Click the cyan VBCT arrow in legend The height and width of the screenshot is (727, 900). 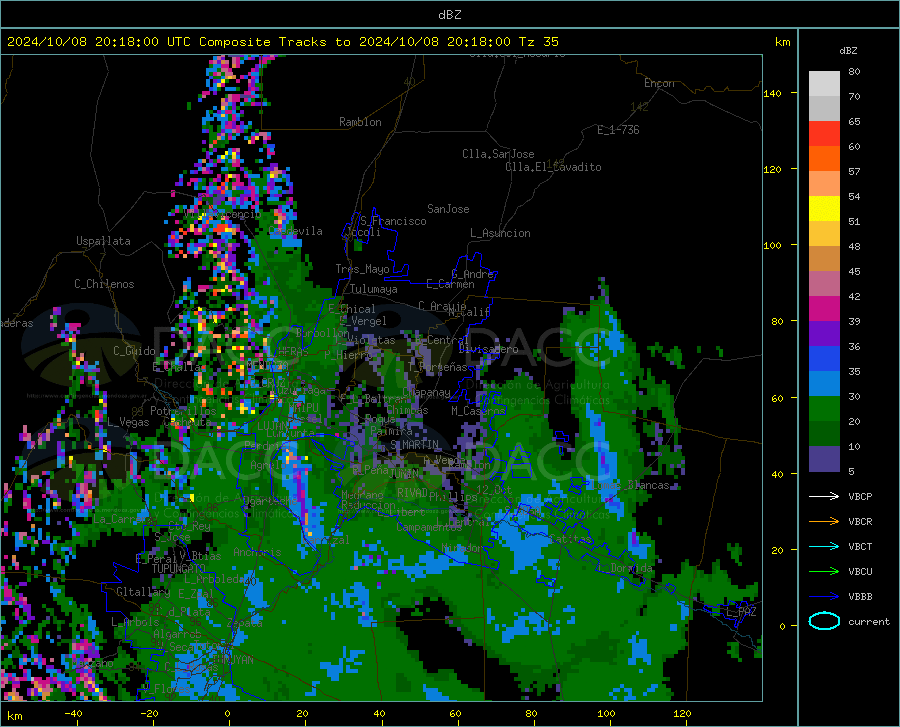tap(824, 546)
